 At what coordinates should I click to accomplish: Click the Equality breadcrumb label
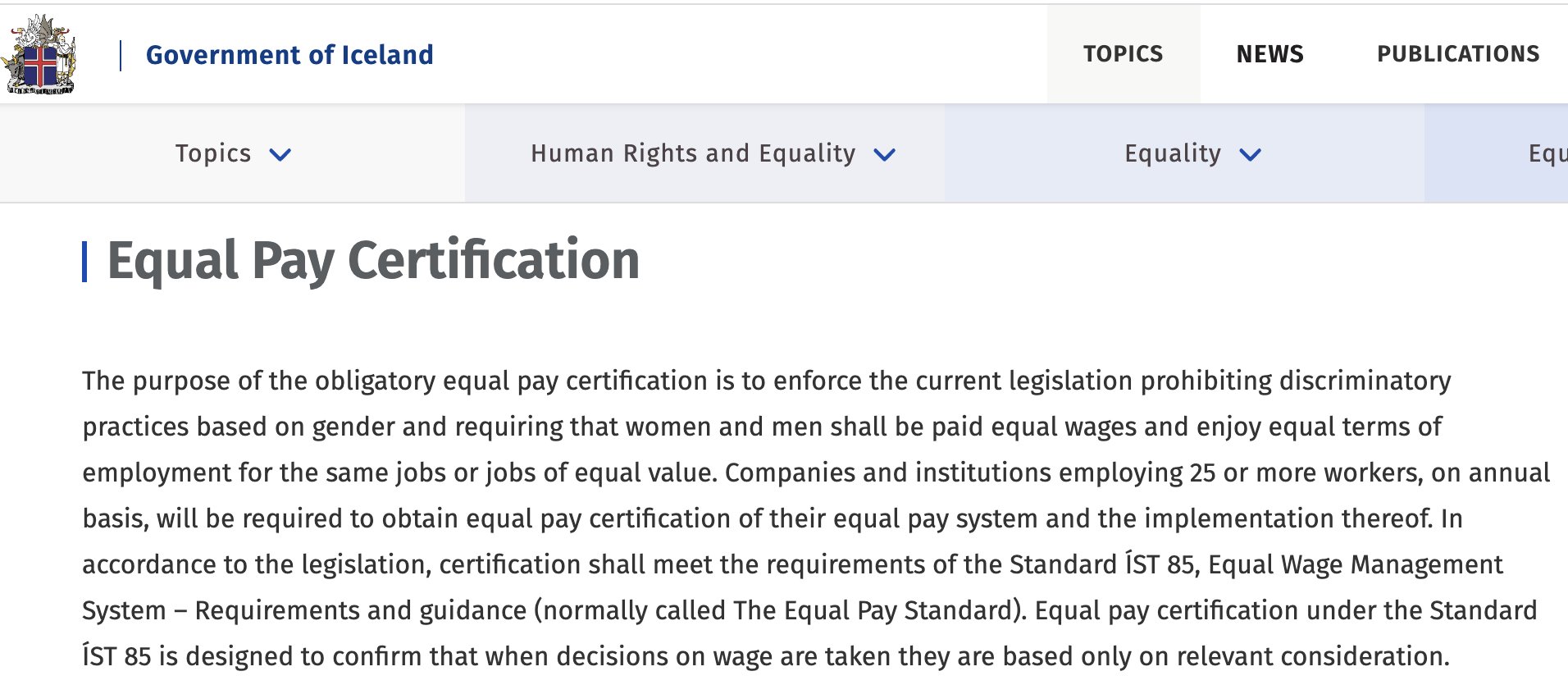pyautogui.click(x=1173, y=153)
